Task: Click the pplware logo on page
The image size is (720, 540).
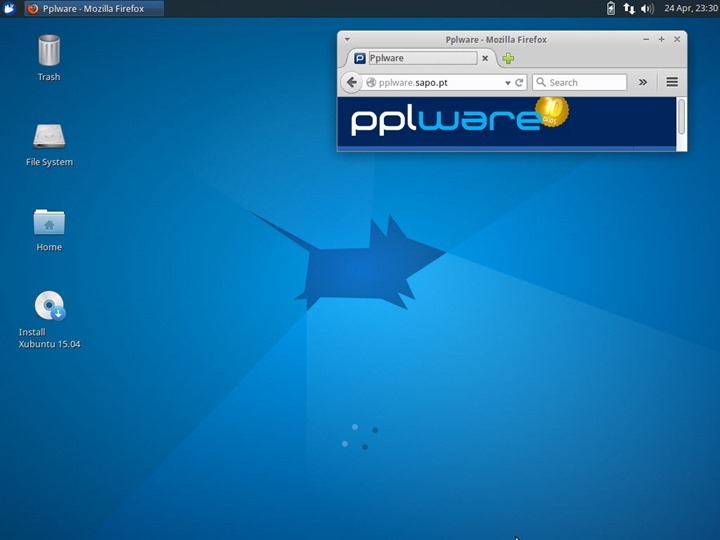Action: (x=445, y=120)
